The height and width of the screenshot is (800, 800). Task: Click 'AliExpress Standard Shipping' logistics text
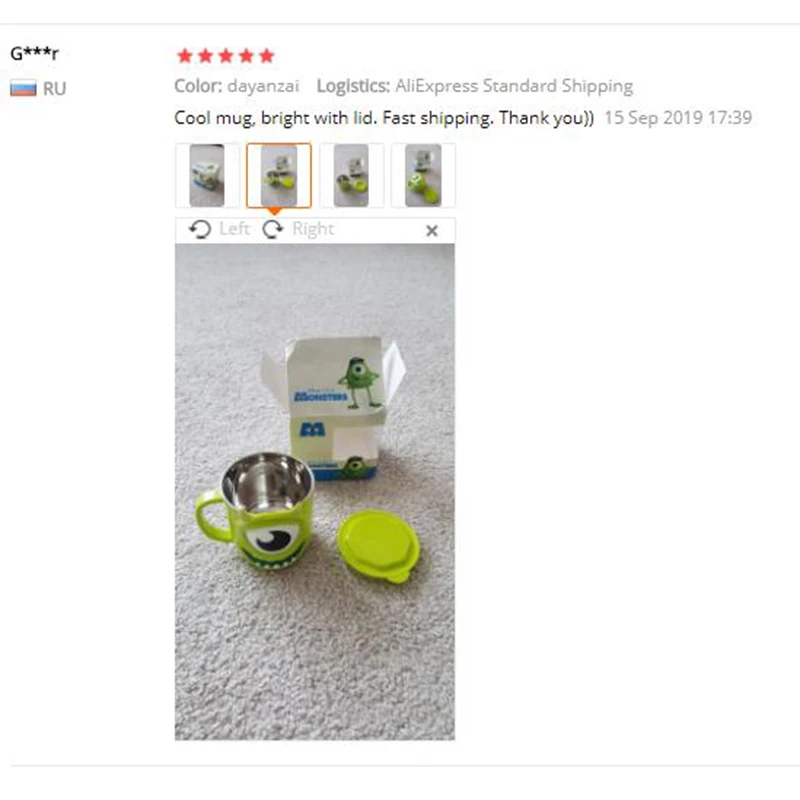514,86
